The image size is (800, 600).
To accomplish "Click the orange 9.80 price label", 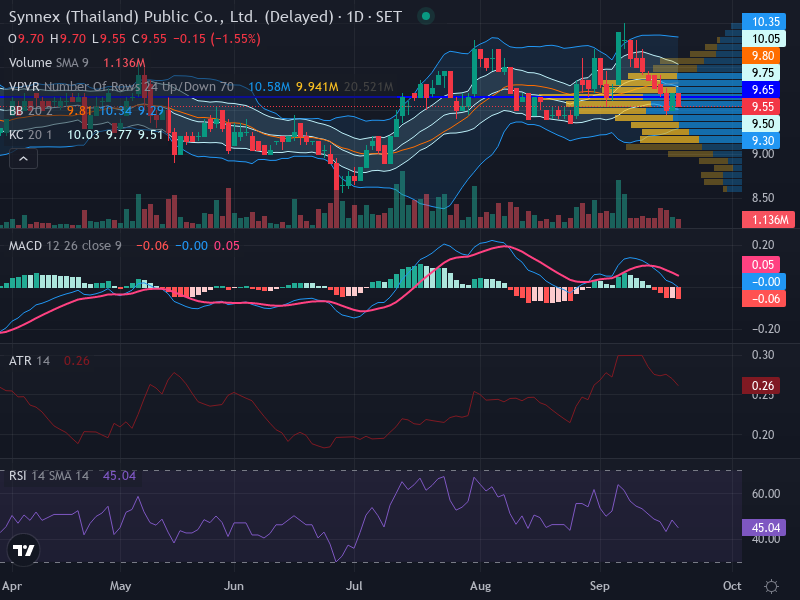I will 764,56.
